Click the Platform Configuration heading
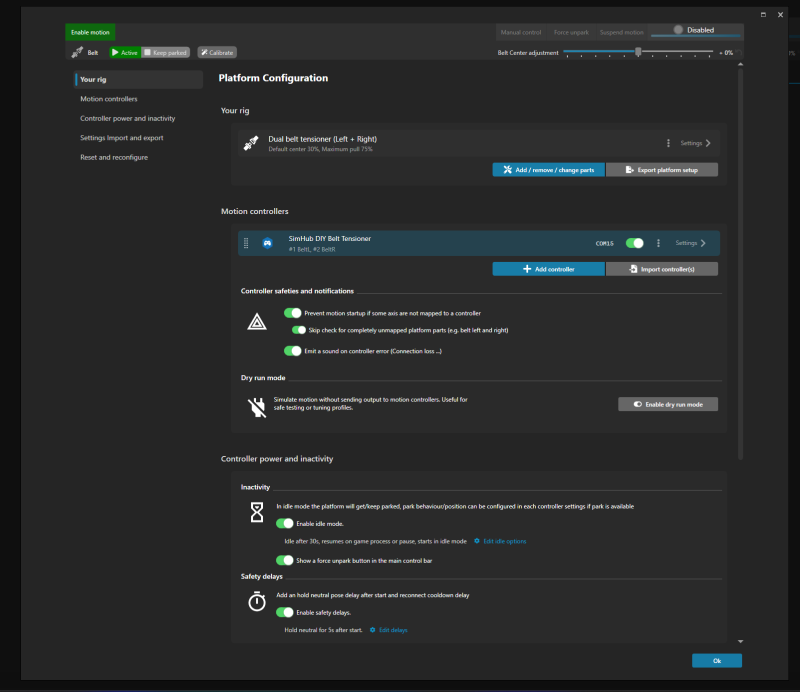The height and width of the screenshot is (692, 800). [x=273, y=78]
